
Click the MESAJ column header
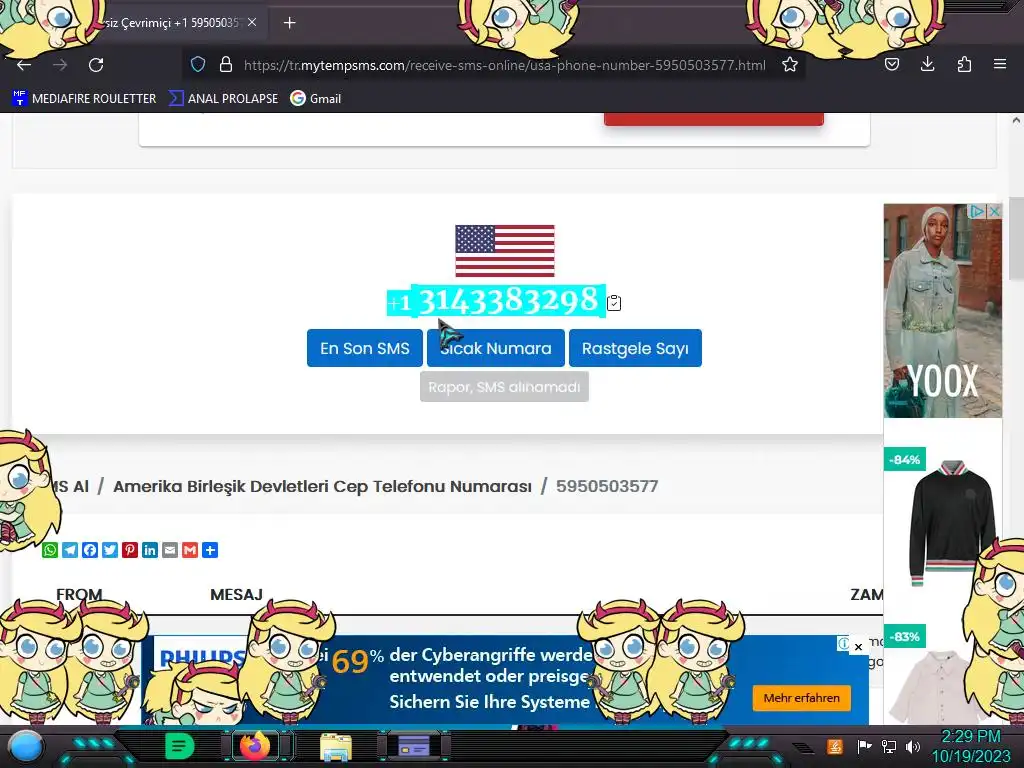pyautogui.click(x=236, y=594)
